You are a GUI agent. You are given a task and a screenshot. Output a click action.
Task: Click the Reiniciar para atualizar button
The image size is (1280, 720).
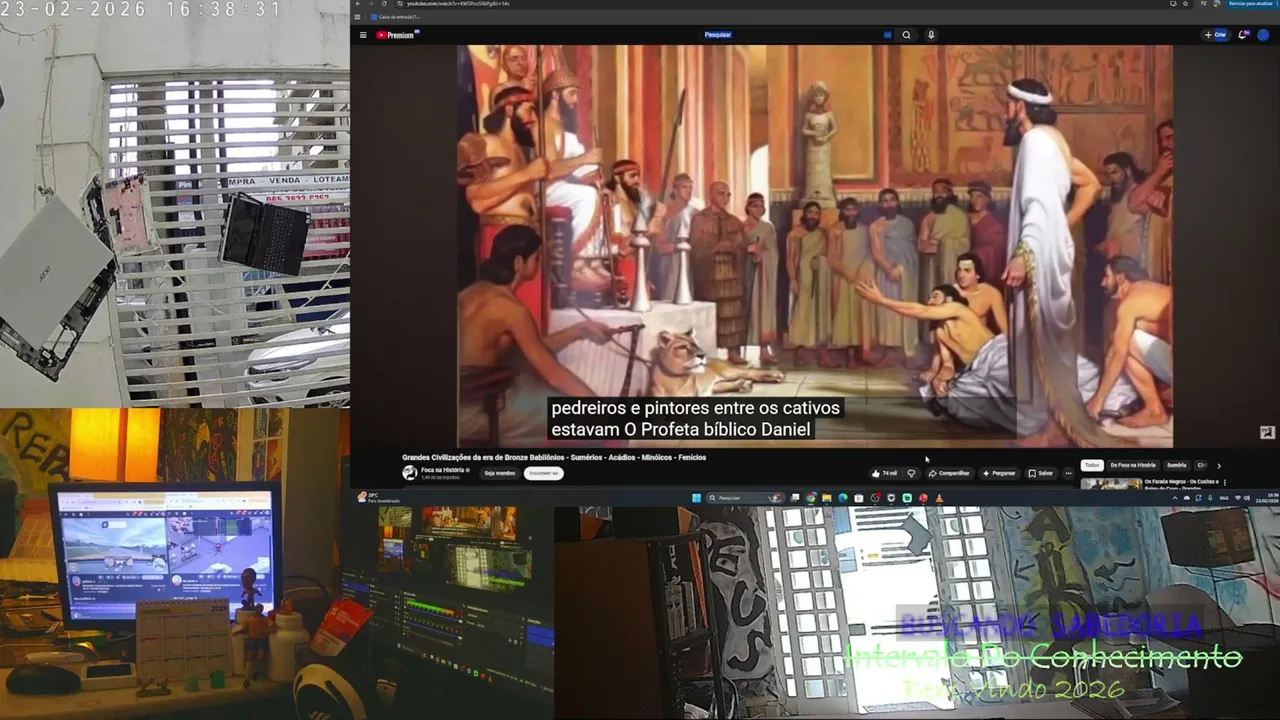1251,4
